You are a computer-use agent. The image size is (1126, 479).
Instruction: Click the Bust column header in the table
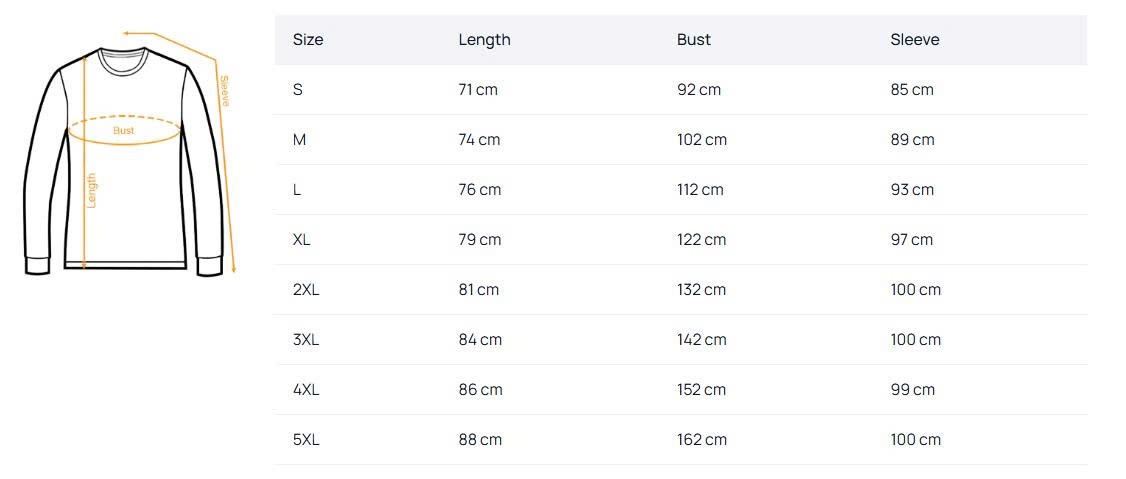(693, 40)
